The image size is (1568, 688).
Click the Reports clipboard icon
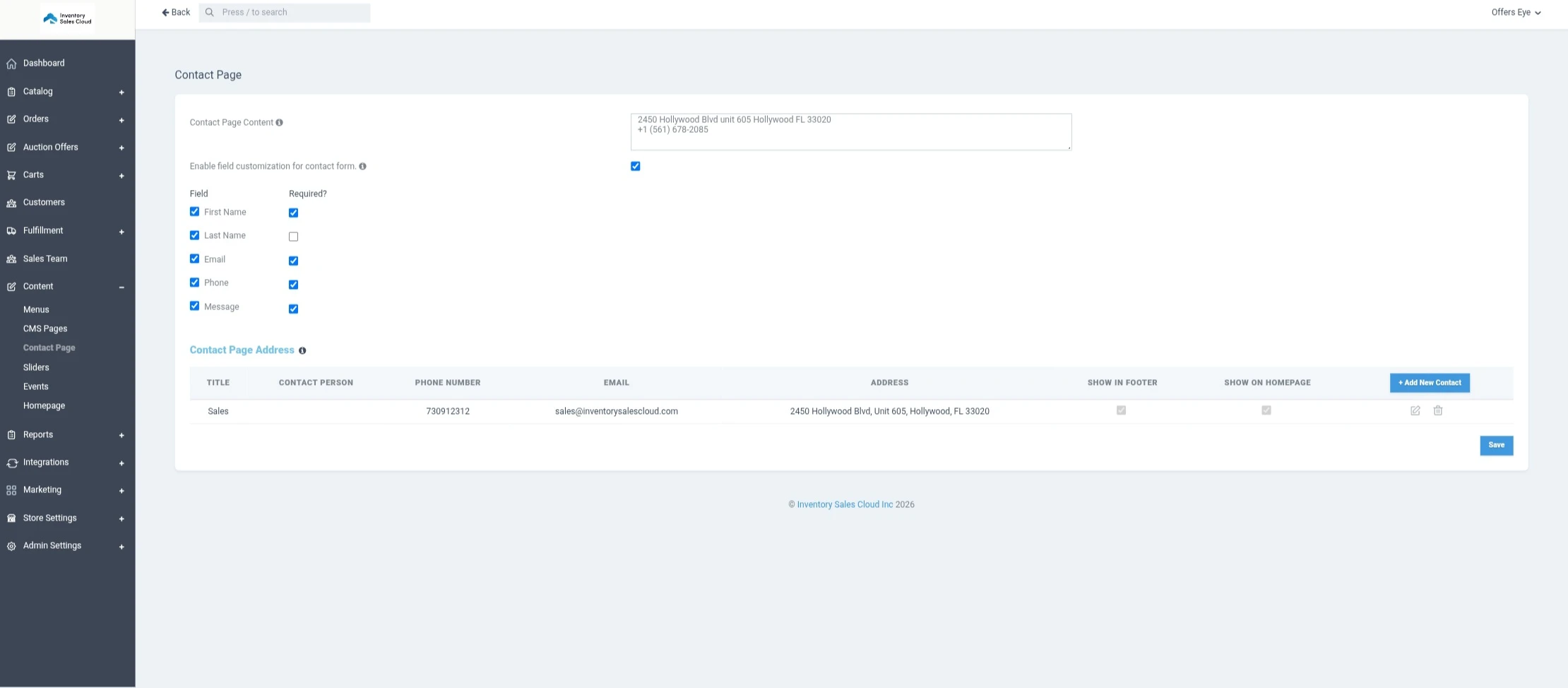11,435
